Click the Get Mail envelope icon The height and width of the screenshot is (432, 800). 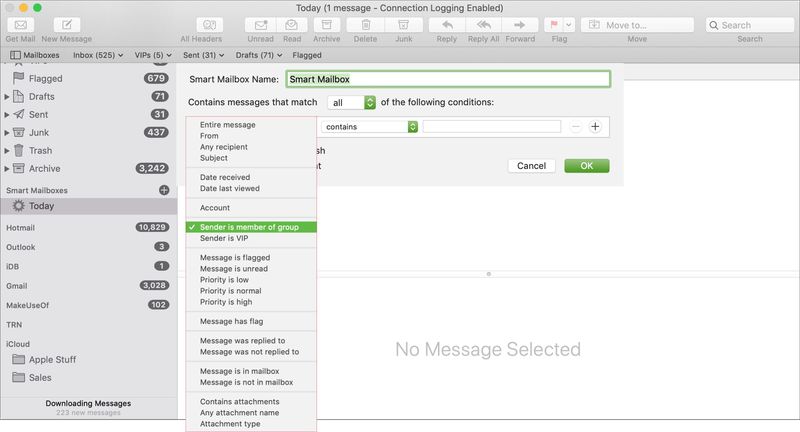20,25
